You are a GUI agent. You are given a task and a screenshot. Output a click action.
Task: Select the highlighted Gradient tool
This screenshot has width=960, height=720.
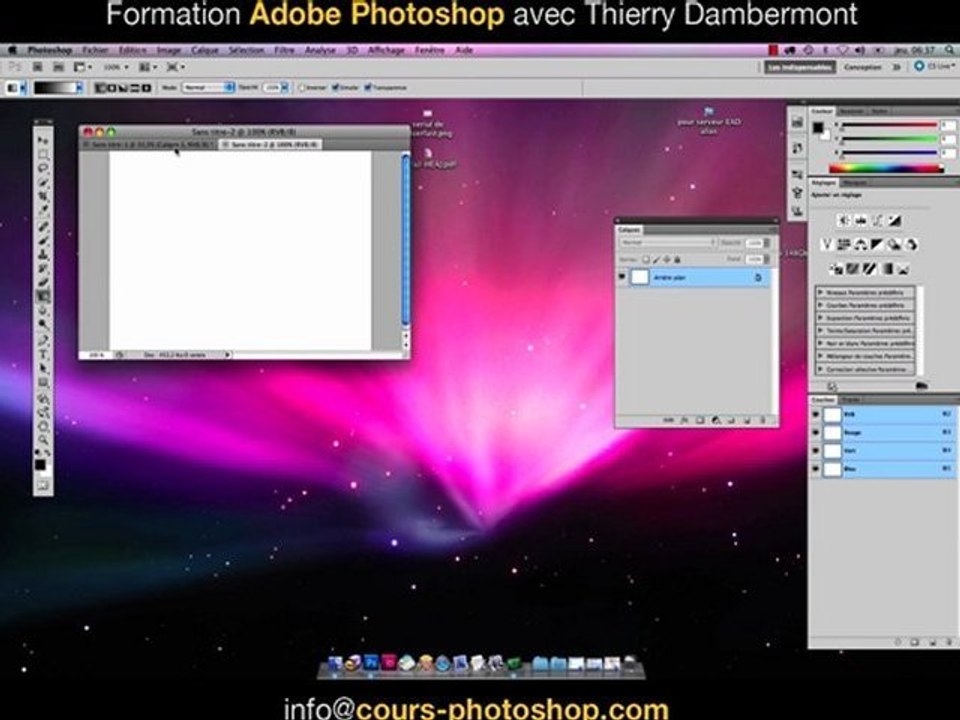pos(43,297)
